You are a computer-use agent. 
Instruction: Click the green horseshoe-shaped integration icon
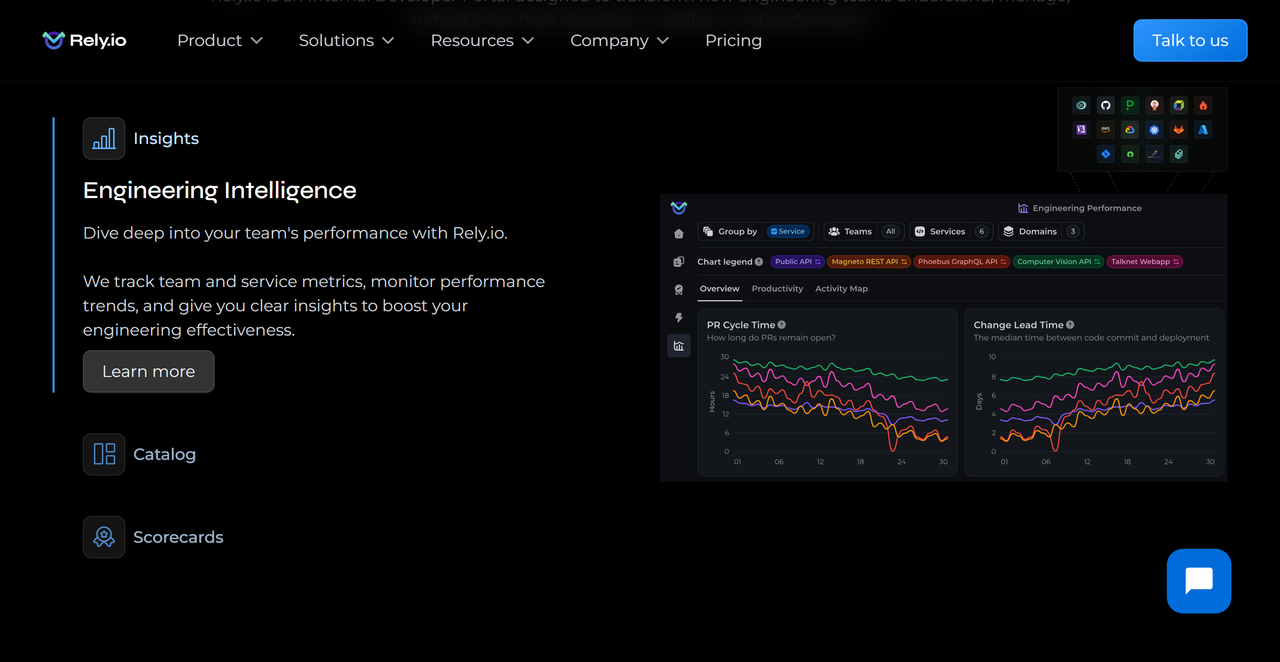point(1130,154)
